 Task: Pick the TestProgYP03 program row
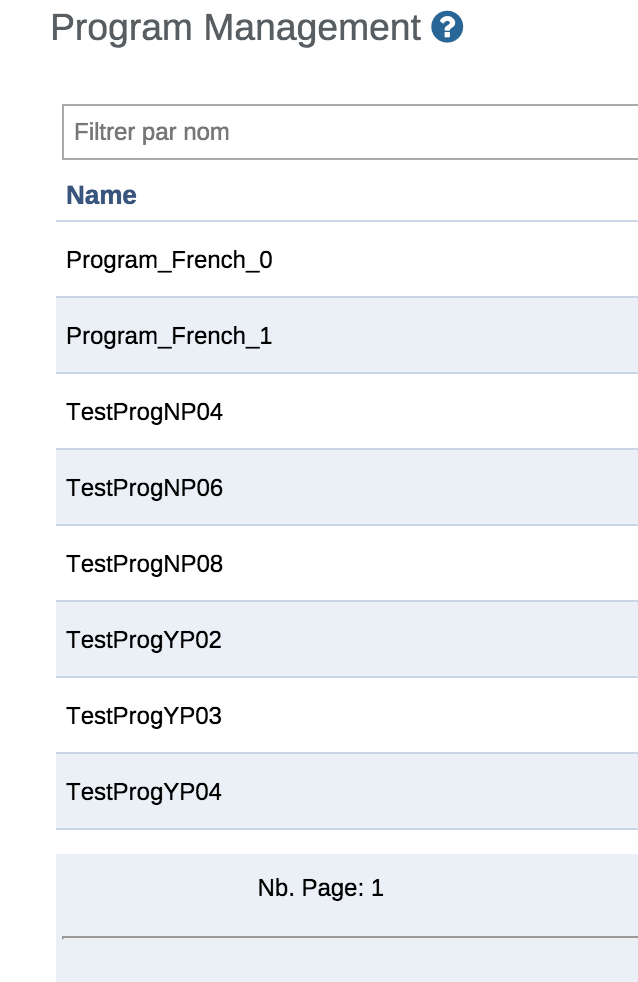tap(144, 716)
